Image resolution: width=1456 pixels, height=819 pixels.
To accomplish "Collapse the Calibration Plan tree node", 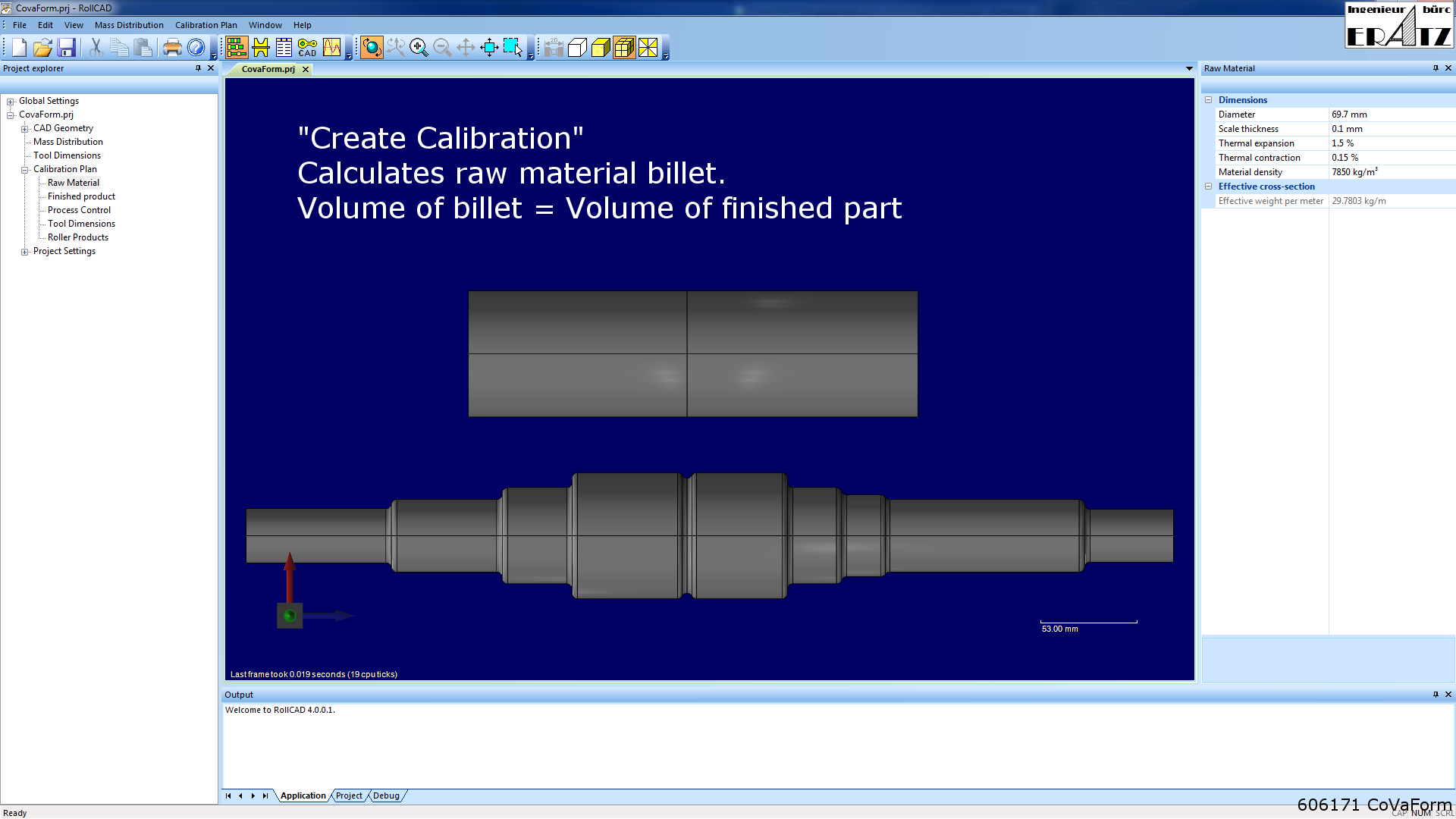I will 25,170.
